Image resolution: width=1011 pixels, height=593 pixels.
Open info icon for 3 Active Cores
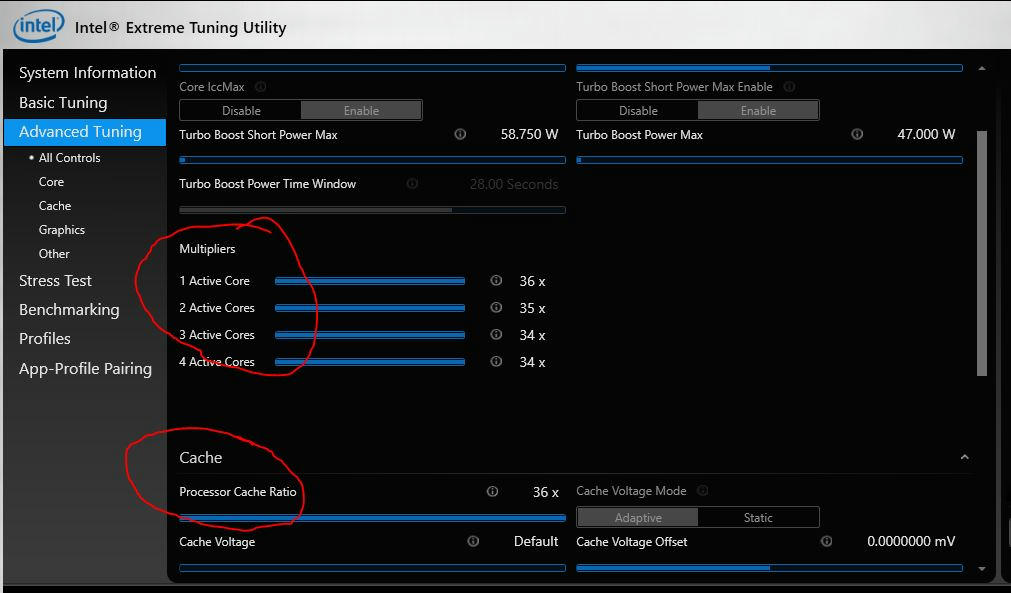pyautogui.click(x=496, y=335)
